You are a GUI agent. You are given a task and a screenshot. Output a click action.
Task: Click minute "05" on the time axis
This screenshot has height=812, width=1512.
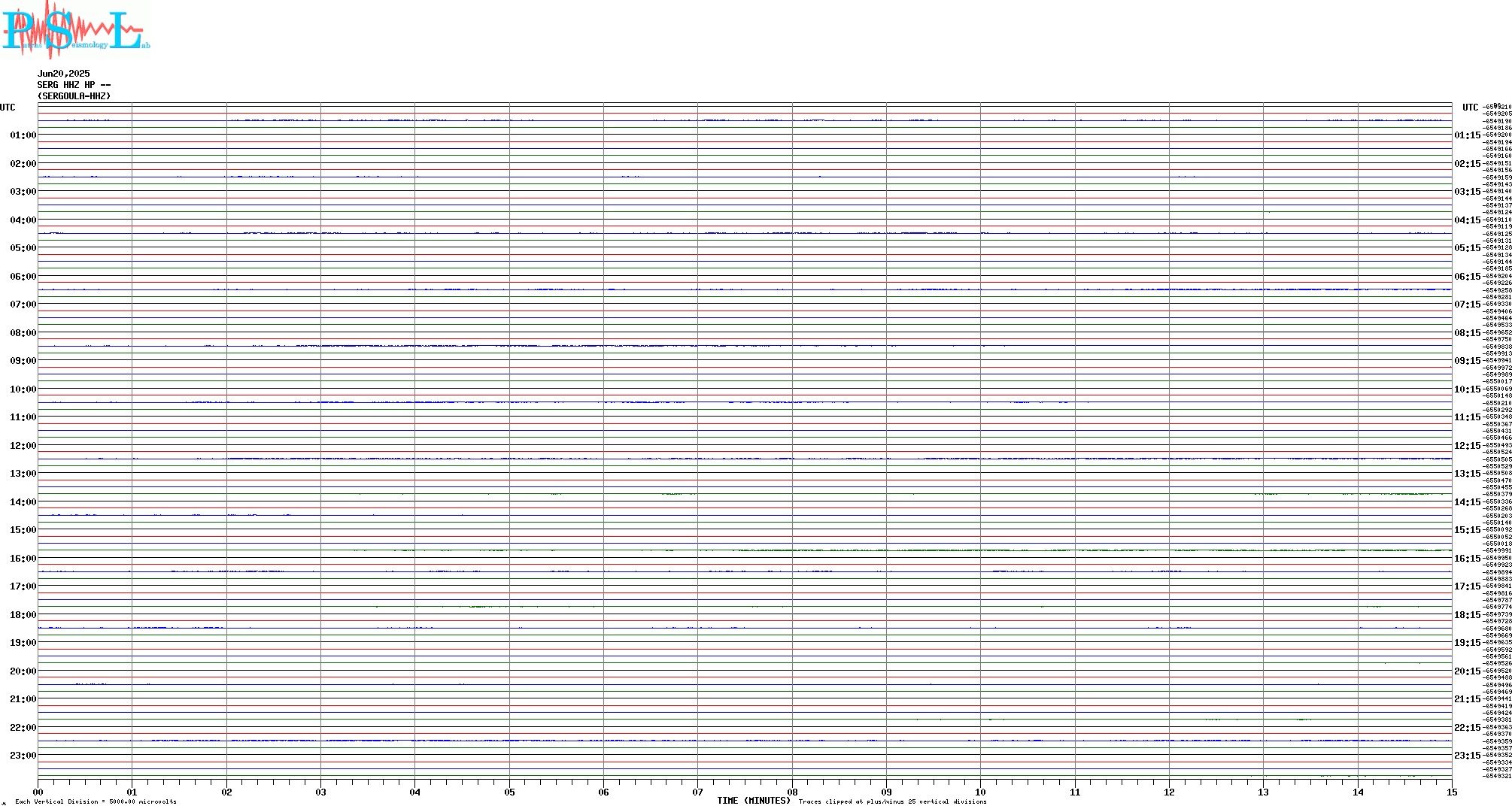(x=509, y=792)
